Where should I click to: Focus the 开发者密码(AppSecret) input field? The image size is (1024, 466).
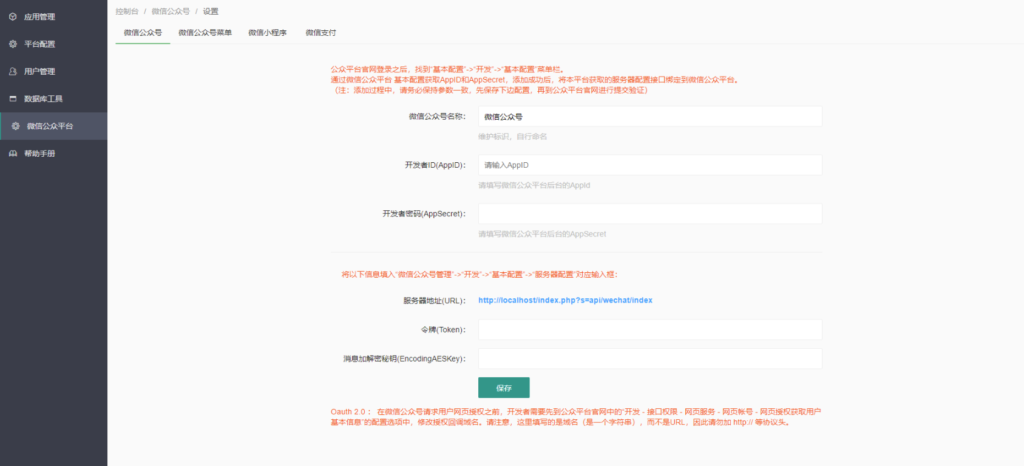650,213
